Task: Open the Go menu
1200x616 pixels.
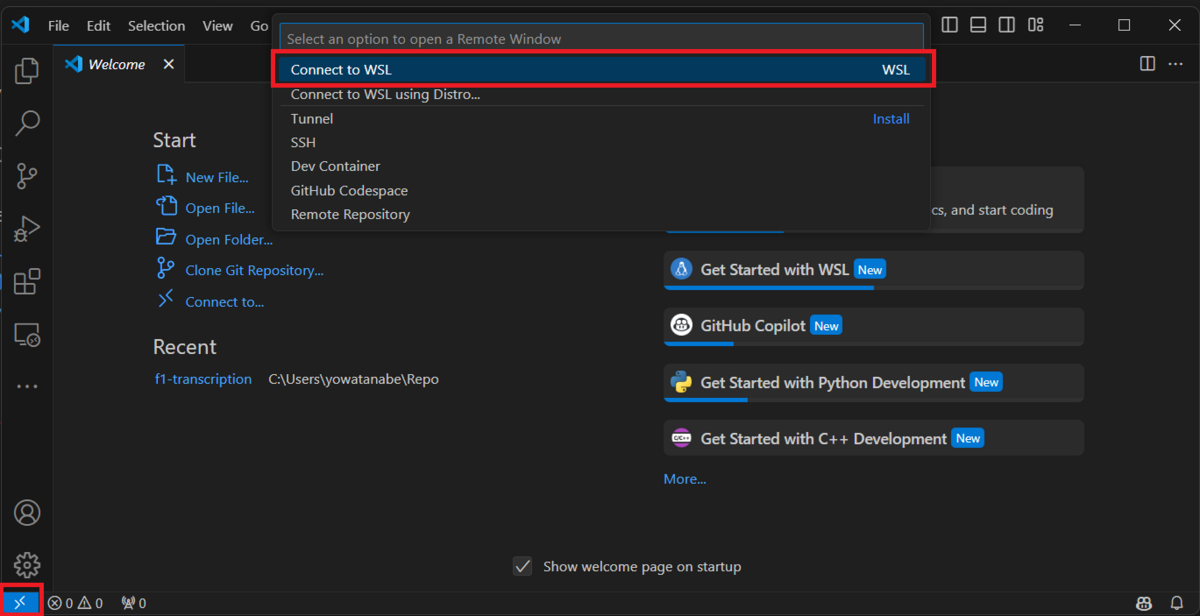Action: [259, 26]
